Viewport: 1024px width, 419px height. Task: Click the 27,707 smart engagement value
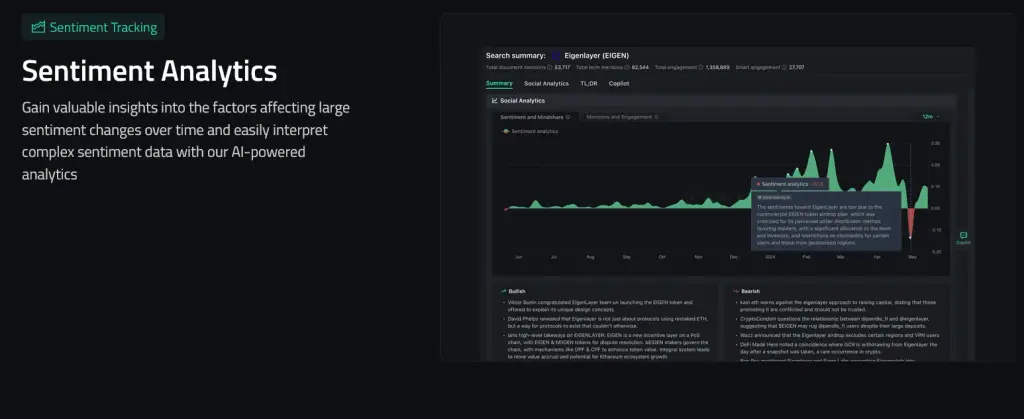(797, 67)
